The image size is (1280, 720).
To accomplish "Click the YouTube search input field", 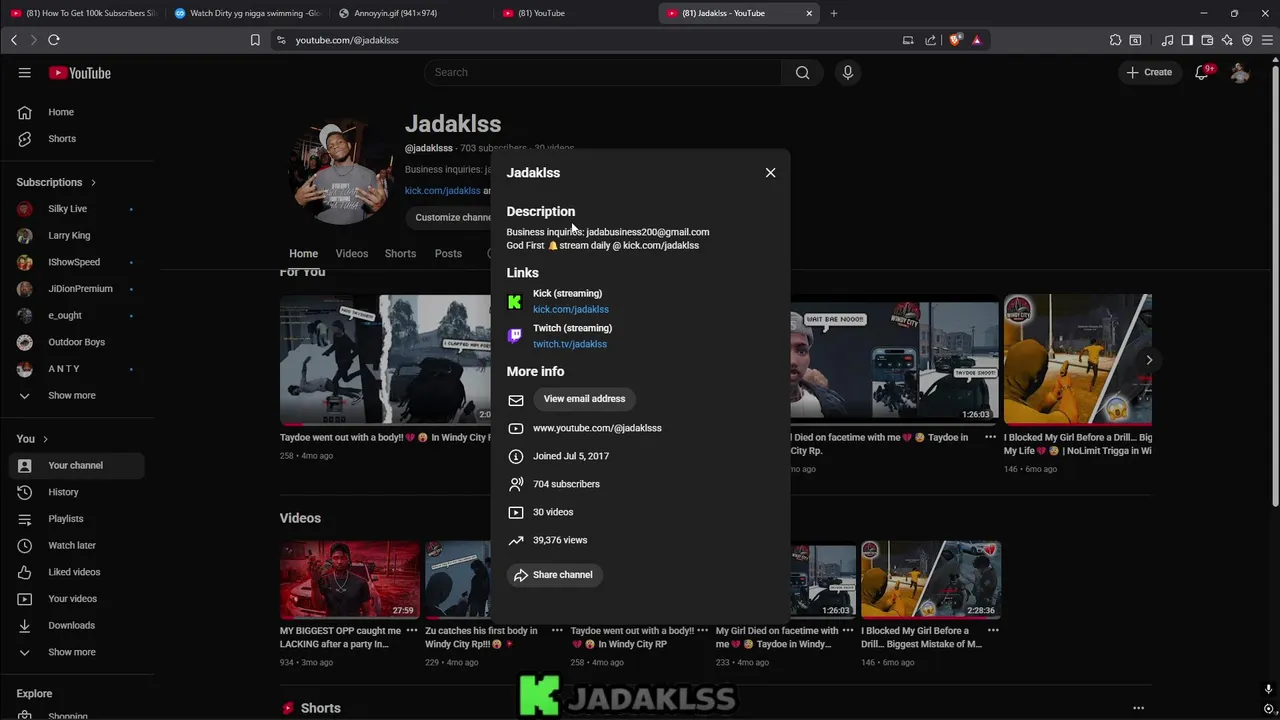I will tap(603, 72).
